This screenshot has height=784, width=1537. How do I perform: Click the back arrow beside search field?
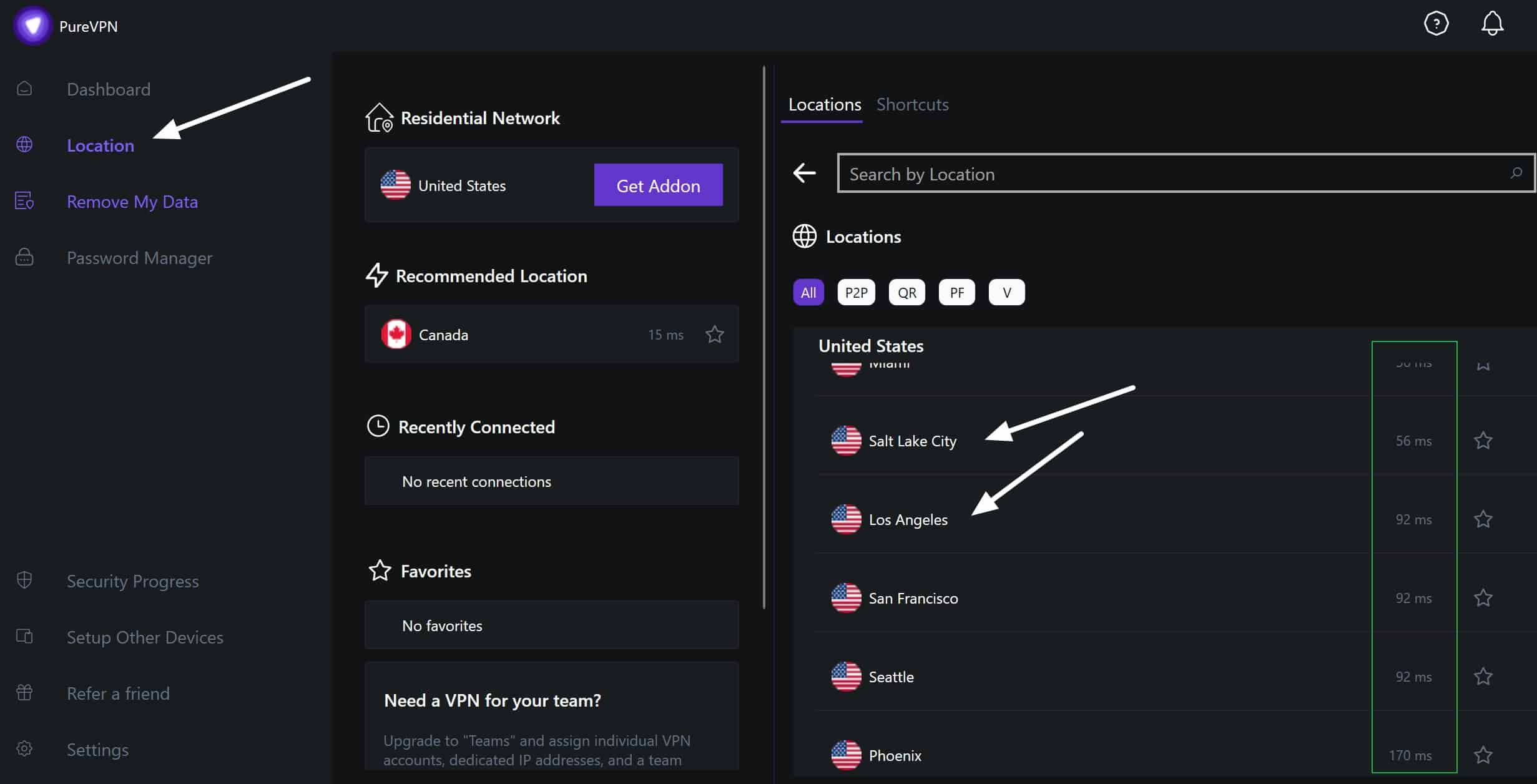tap(804, 173)
